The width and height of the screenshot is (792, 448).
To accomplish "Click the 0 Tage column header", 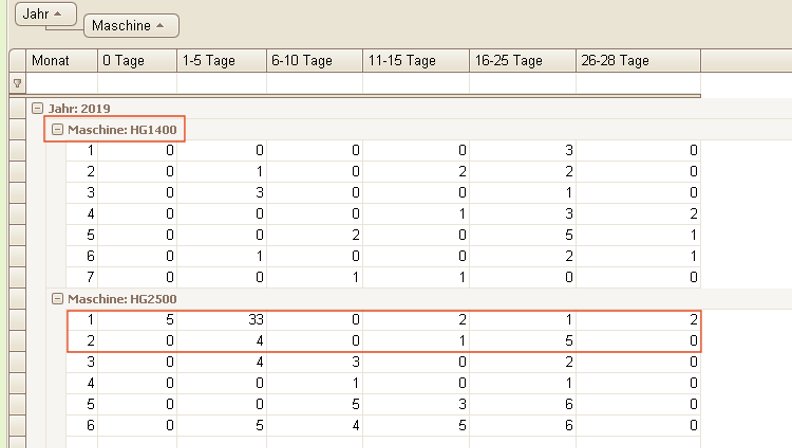I will pyautogui.click(x=137, y=61).
